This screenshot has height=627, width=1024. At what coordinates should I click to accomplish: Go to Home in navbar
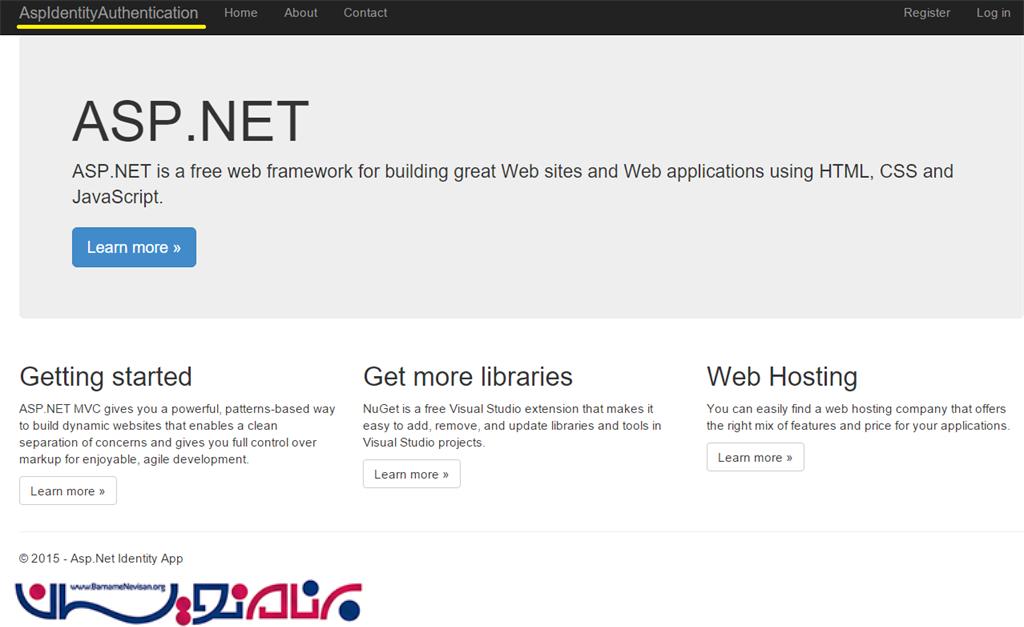click(240, 13)
